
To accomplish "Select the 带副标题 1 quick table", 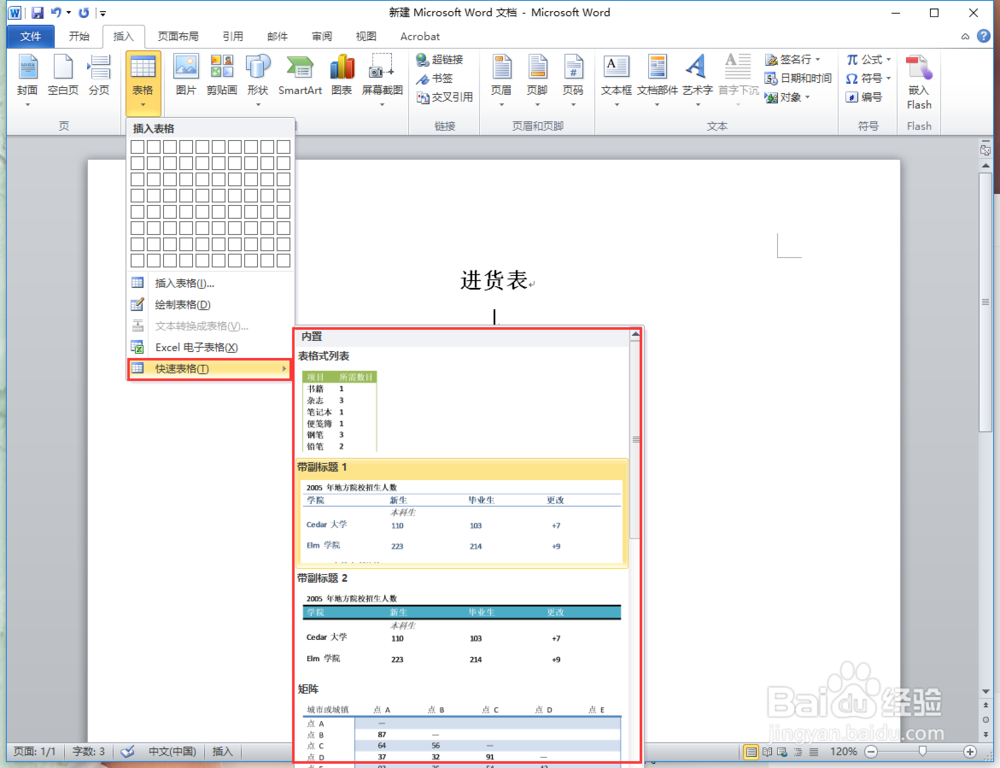I will [462, 513].
